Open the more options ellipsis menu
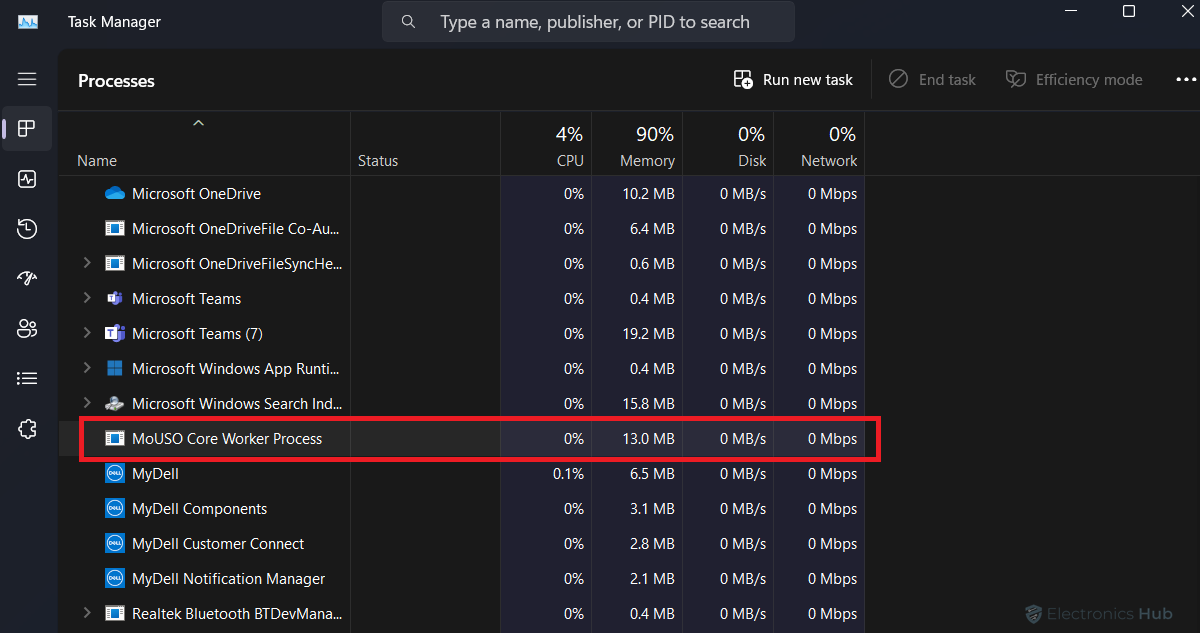 point(1185,79)
